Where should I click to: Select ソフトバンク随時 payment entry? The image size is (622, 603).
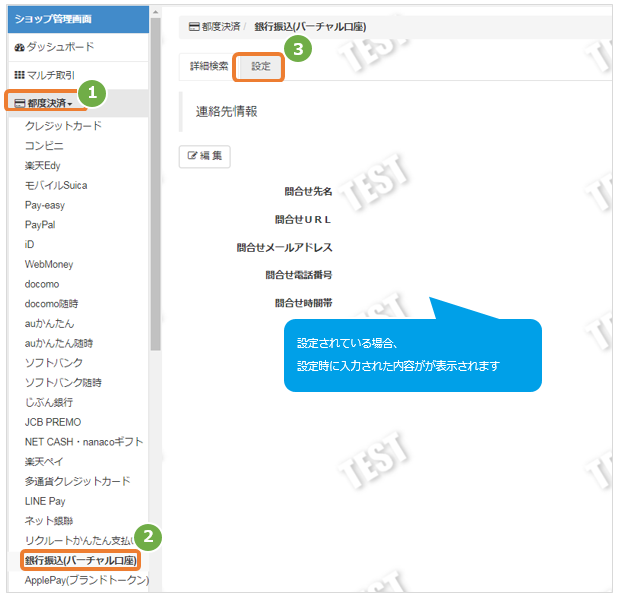click(x=63, y=382)
